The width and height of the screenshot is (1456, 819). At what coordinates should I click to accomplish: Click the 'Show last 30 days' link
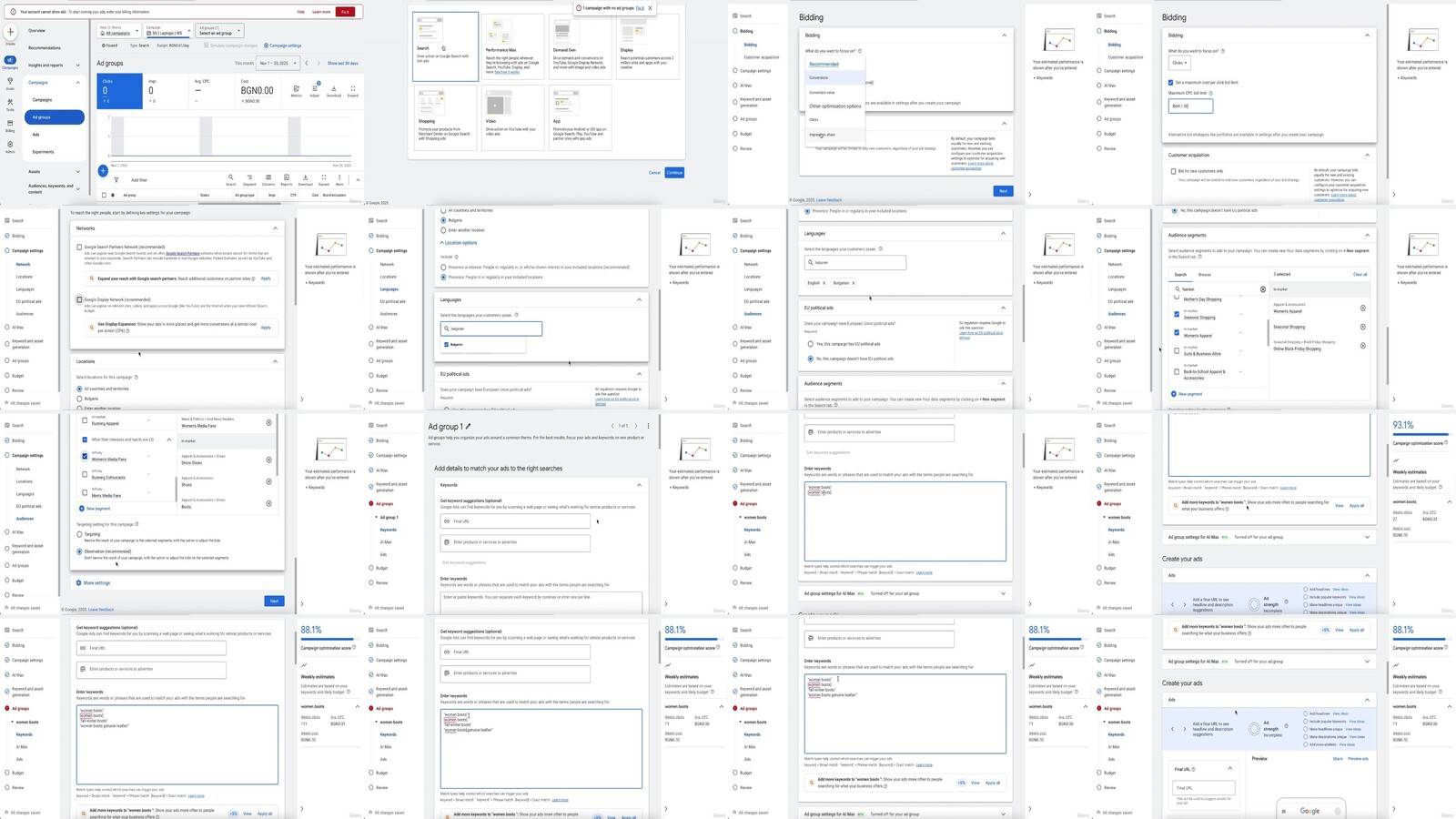click(343, 63)
